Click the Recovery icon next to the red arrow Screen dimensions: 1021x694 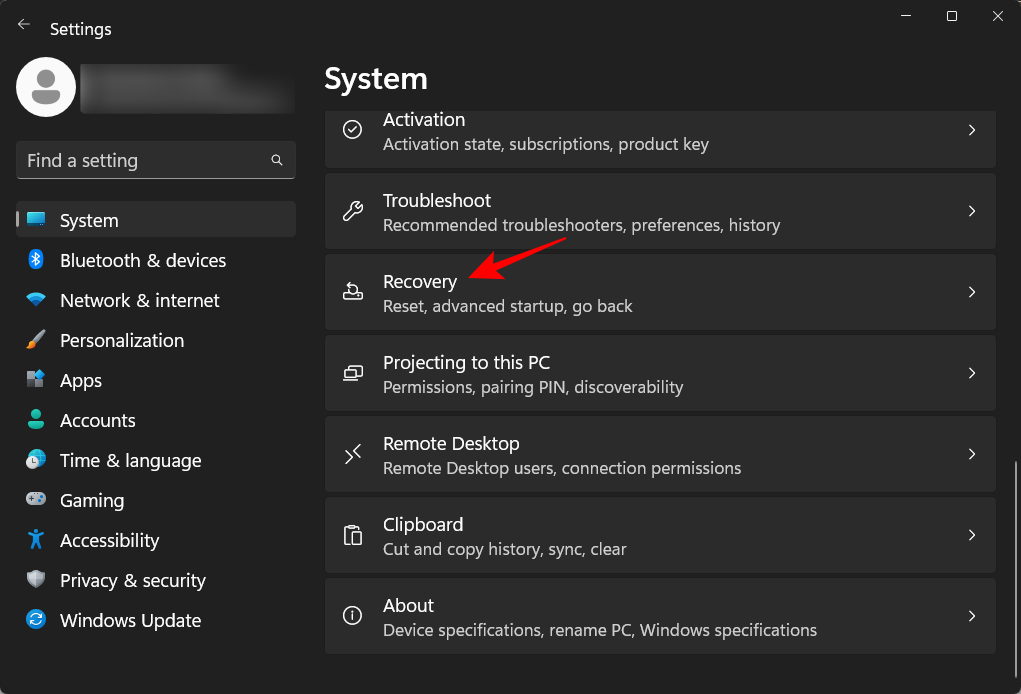(352, 292)
